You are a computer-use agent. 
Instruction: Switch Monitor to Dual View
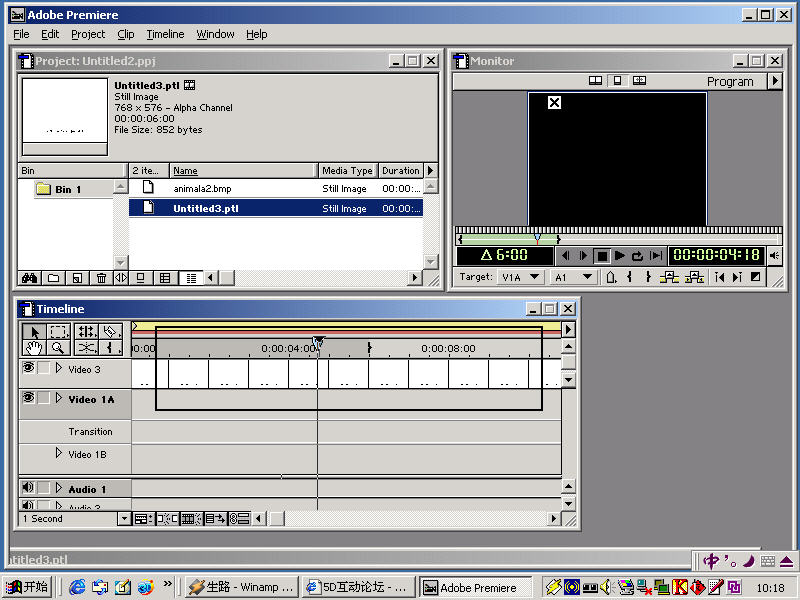tap(595, 81)
